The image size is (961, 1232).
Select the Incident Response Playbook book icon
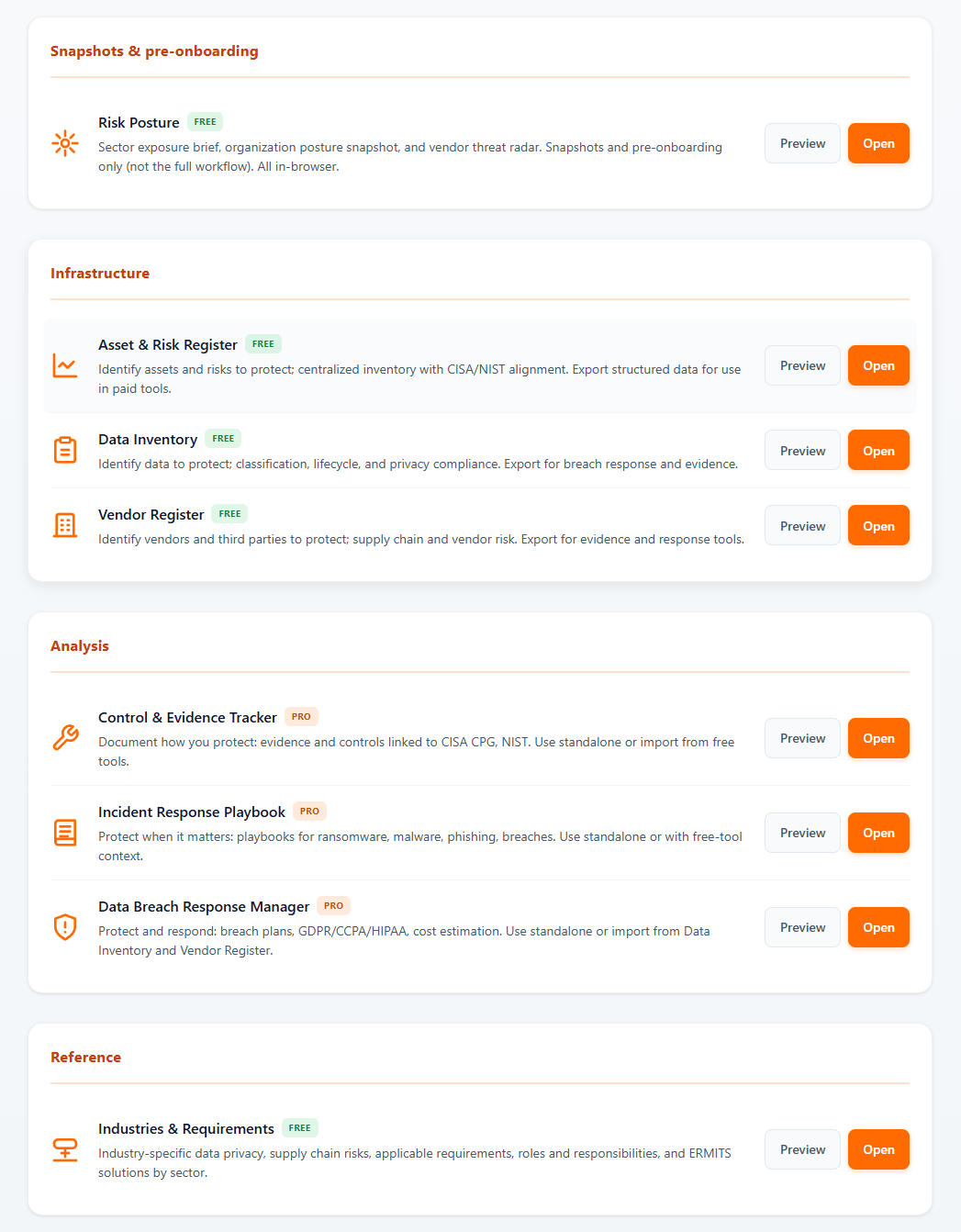click(65, 833)
